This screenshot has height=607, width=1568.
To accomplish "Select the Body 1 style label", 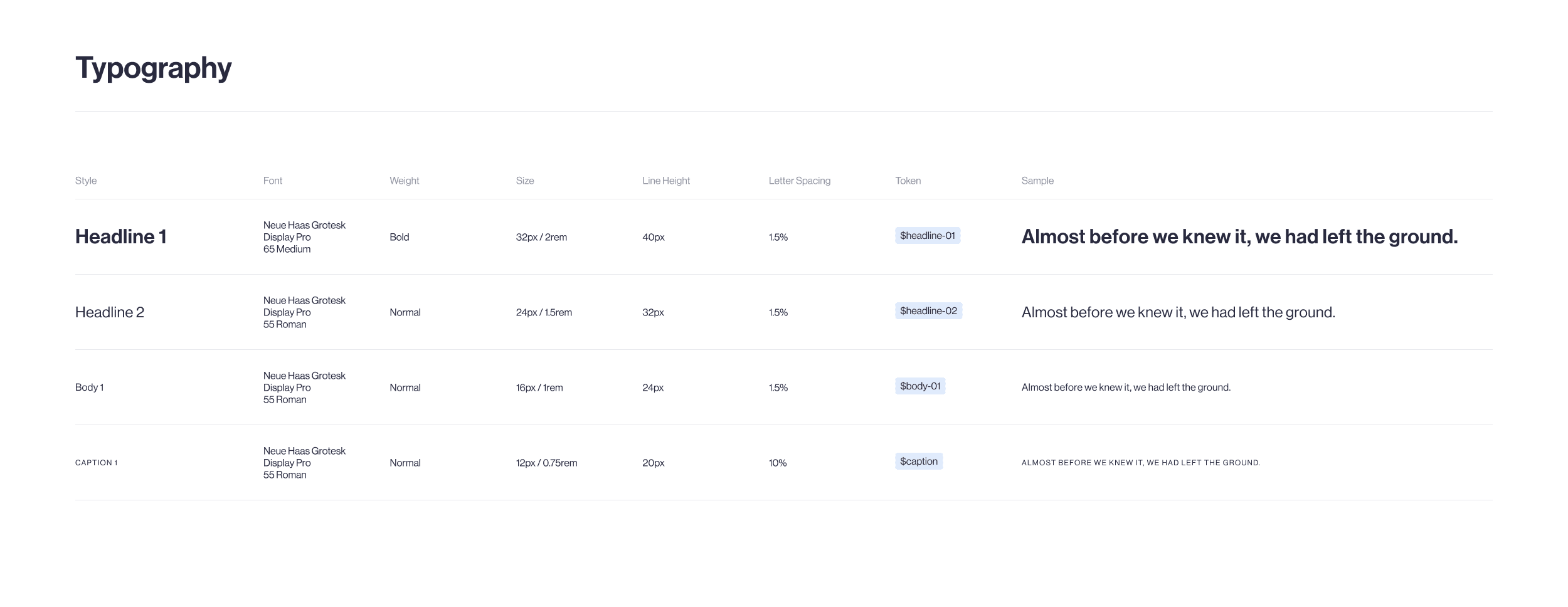I will click(90, 388).
